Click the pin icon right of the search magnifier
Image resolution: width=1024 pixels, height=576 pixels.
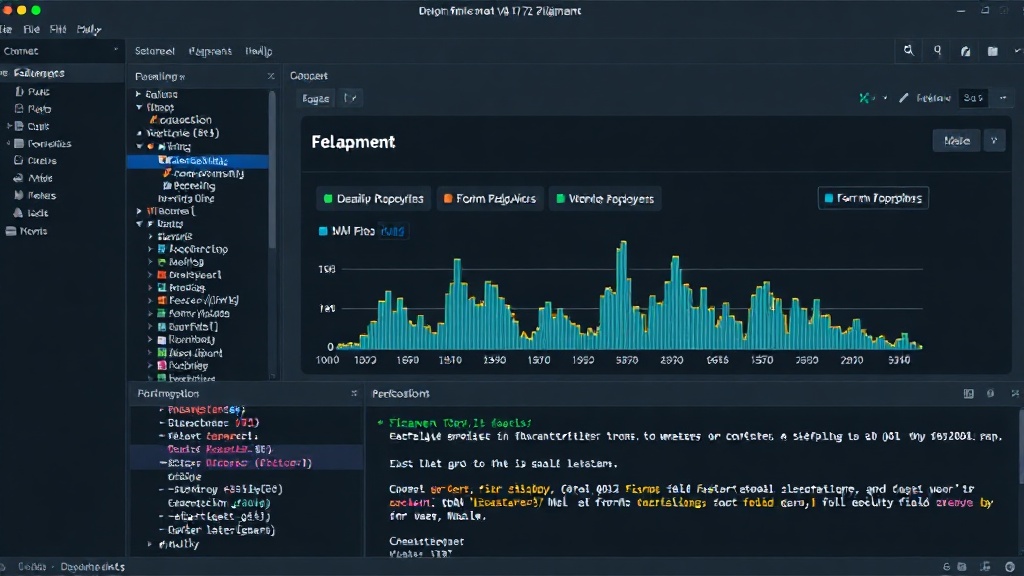[938, 50]
